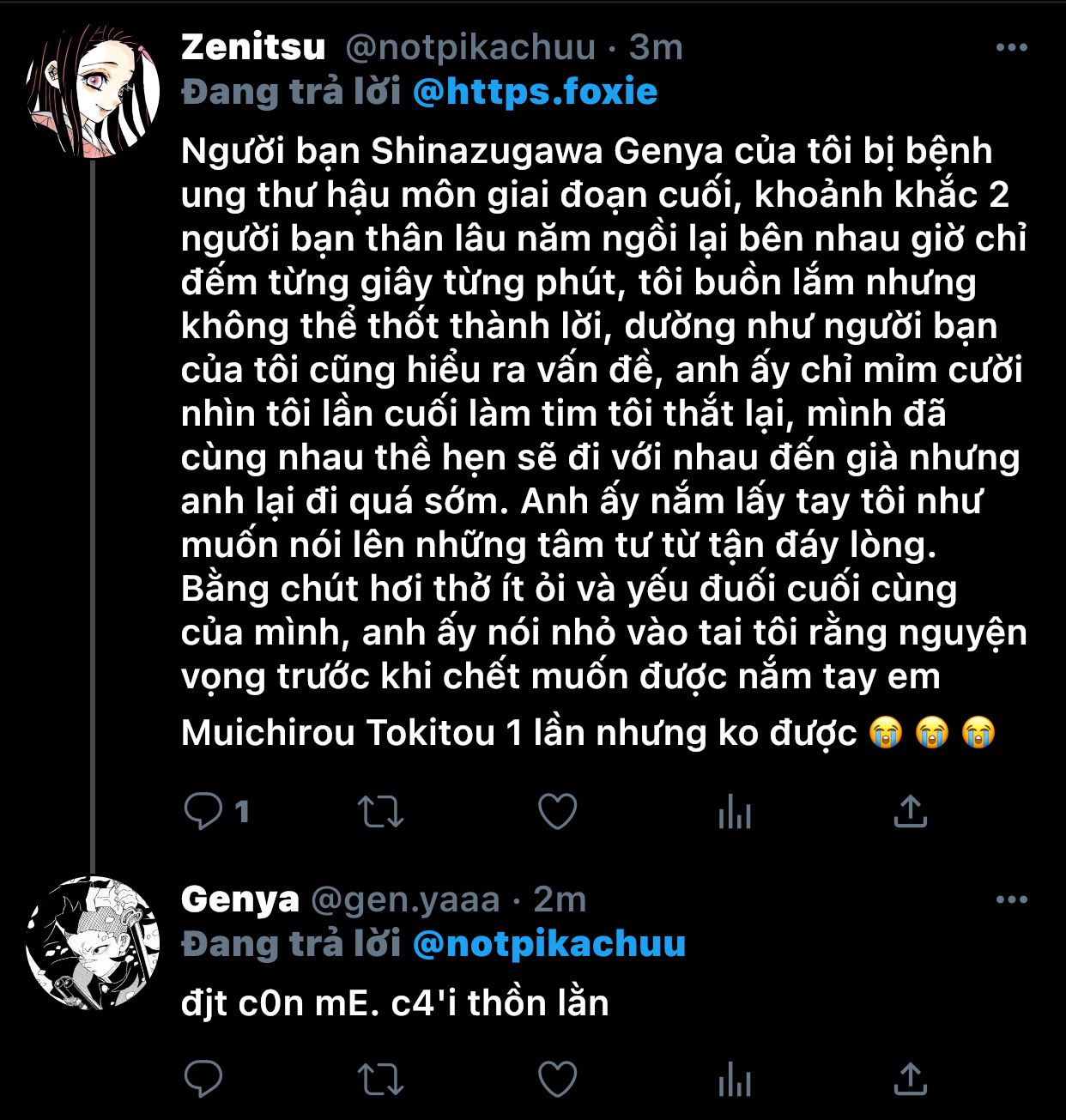Reply to Genya's tweet

(x=203, y=1079)
